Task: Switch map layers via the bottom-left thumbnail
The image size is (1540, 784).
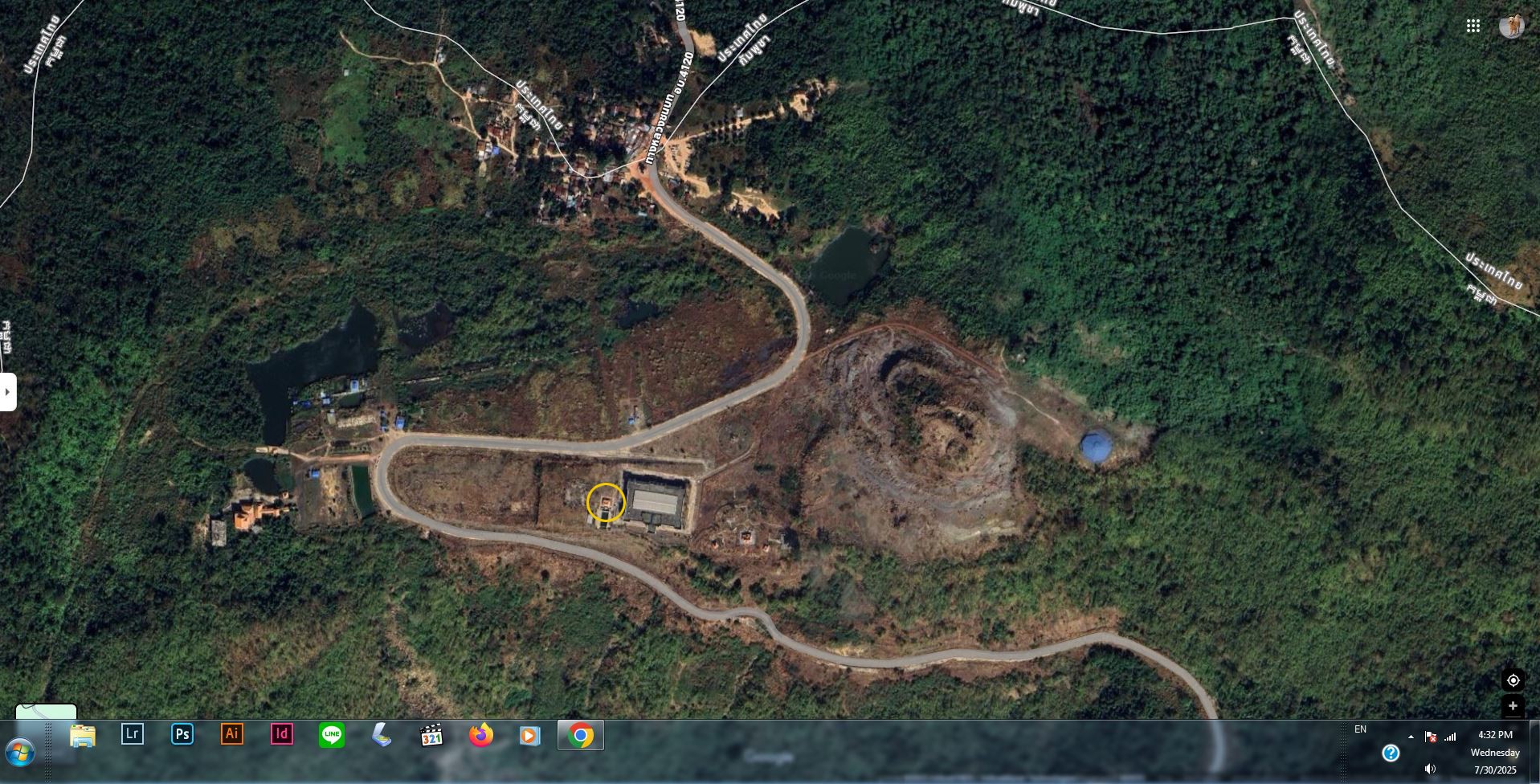Action: pos(47,712)
